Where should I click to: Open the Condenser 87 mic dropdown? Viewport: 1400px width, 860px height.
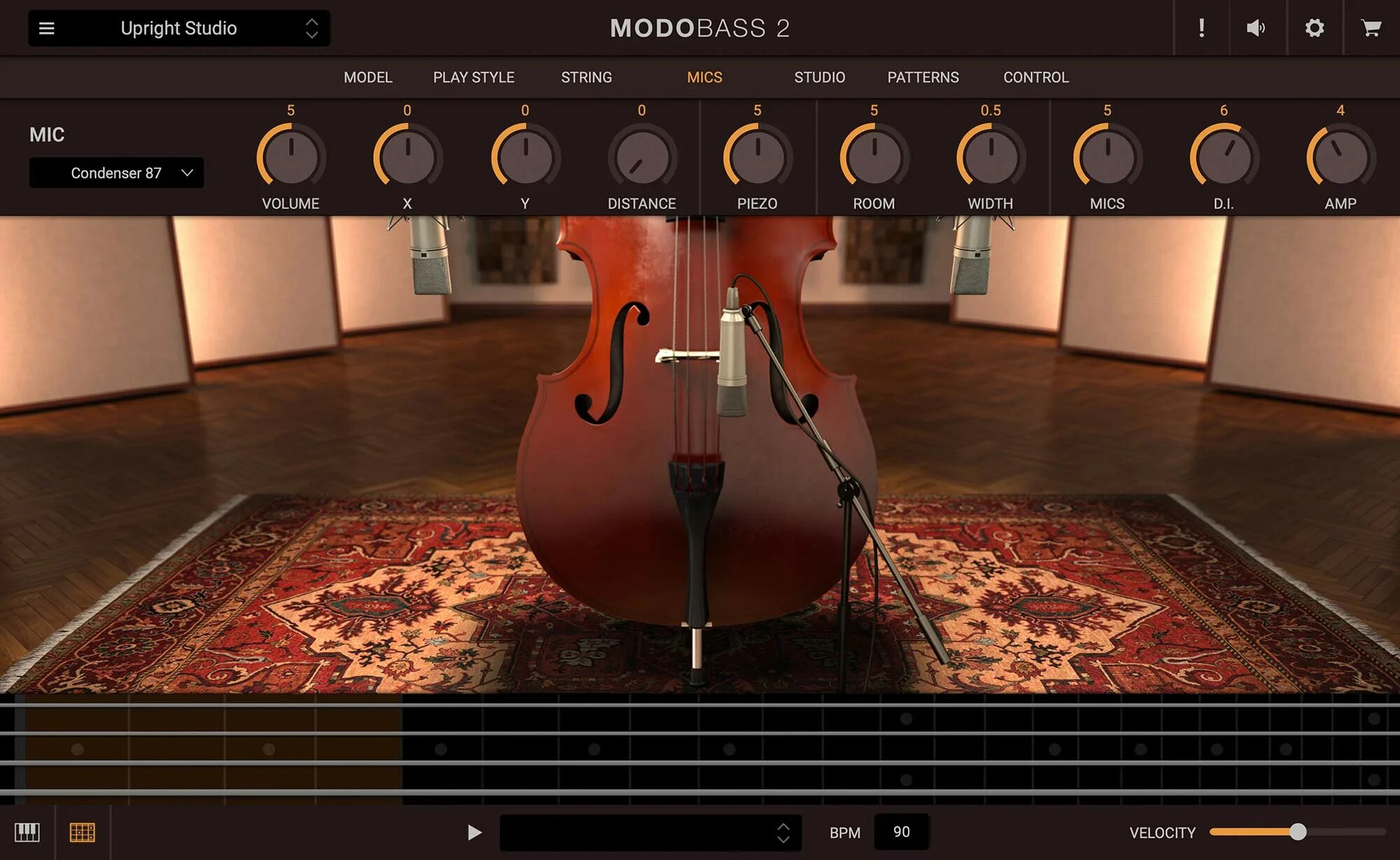(115, 172)
